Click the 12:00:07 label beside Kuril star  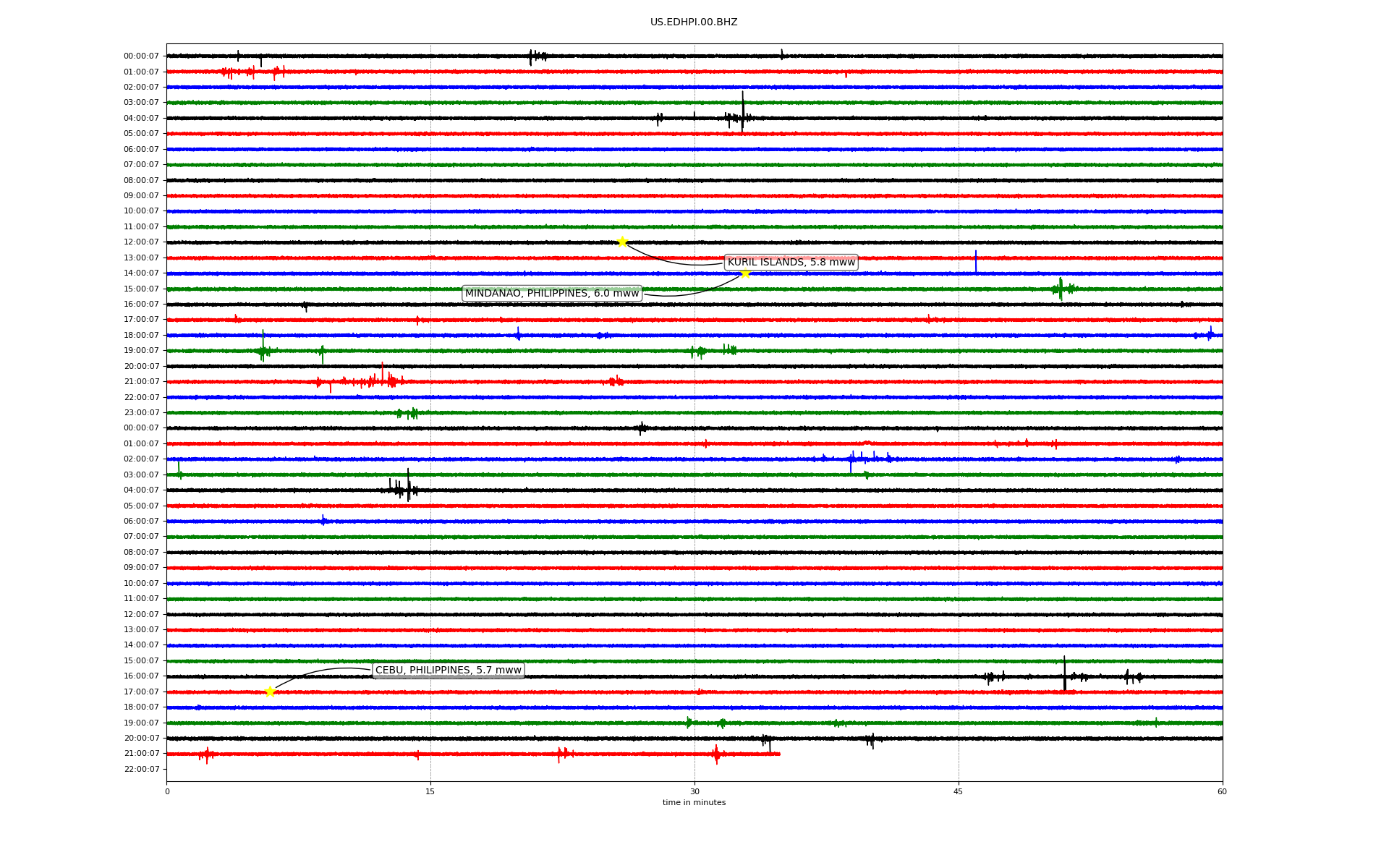click(141, 242)
